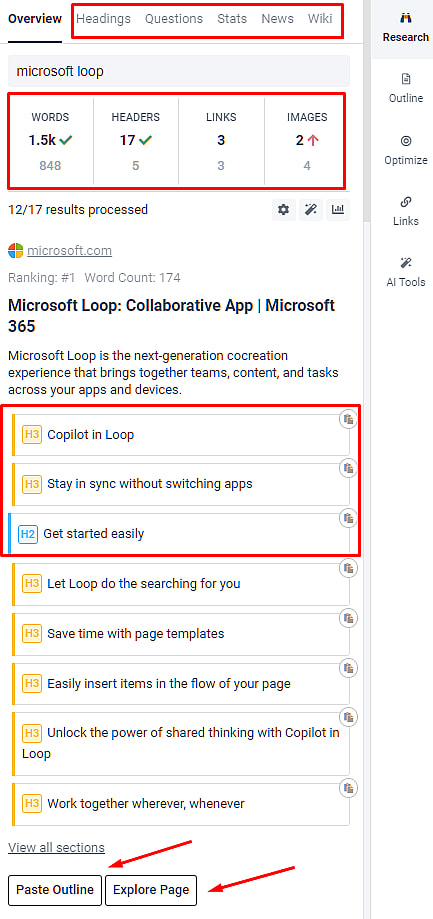Screen dimensions: 433x919
Task: Switch to the News tab
Action: click(x=277, y=19)
